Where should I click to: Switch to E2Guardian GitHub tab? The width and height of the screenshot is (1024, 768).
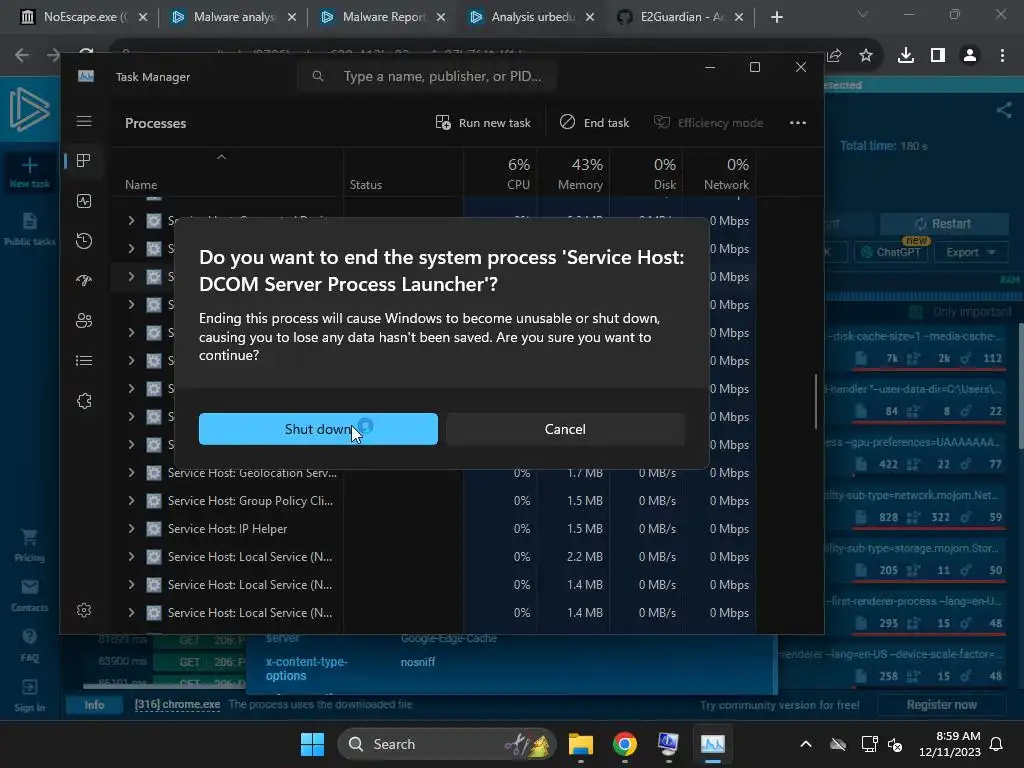click(682, 17)
